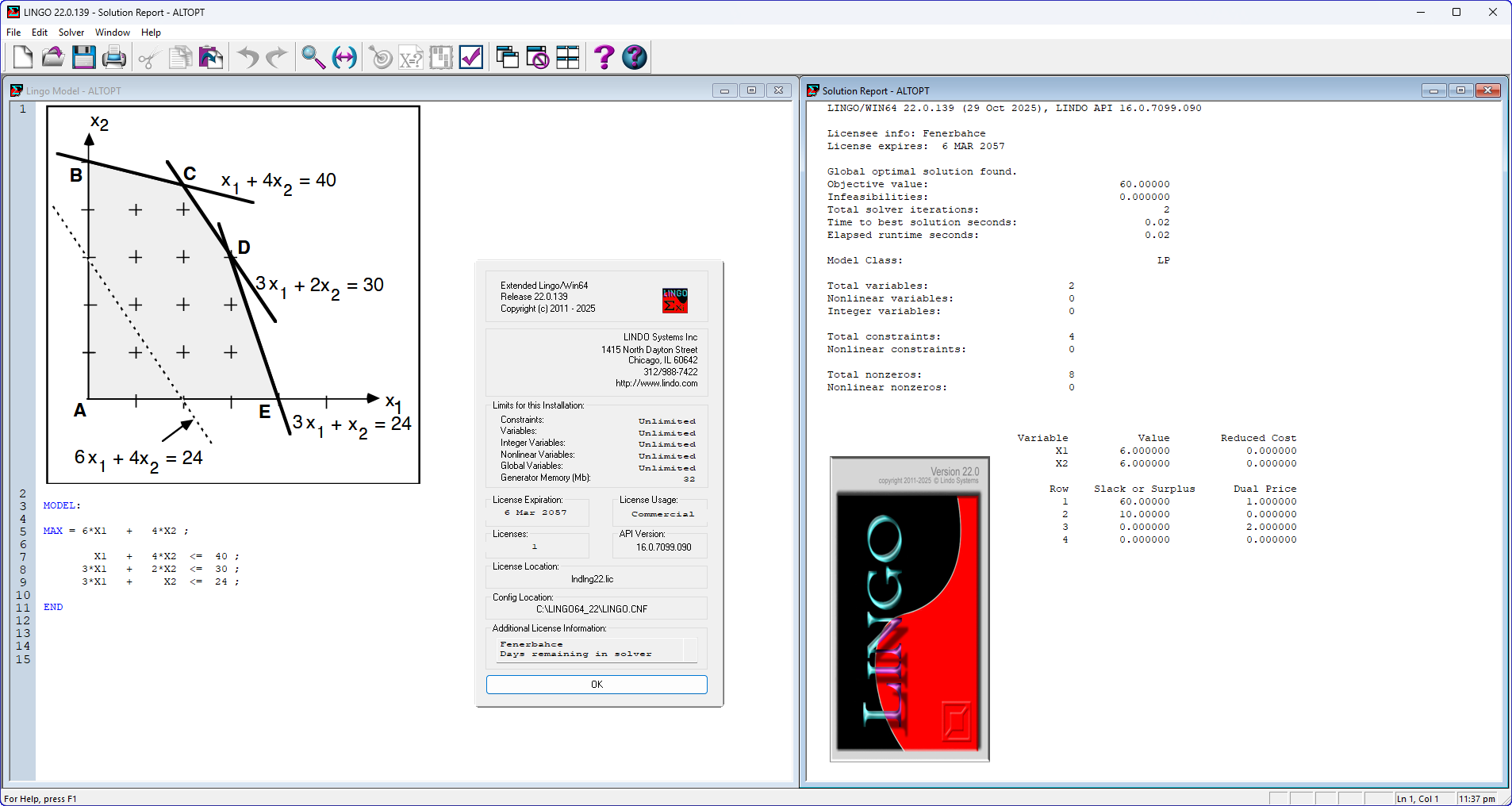The image size is (1512, 806).
Task: Close the Solution Report ALTOPT window
Action: point(1487,90)
